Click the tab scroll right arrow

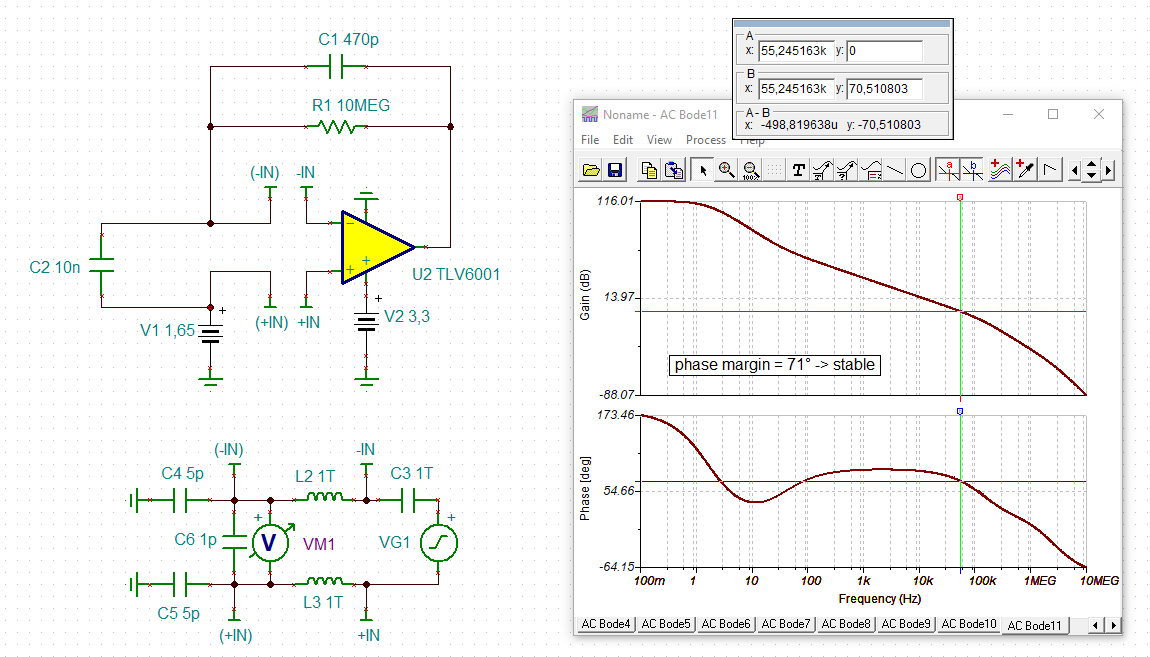click(x=1113, y=625)
